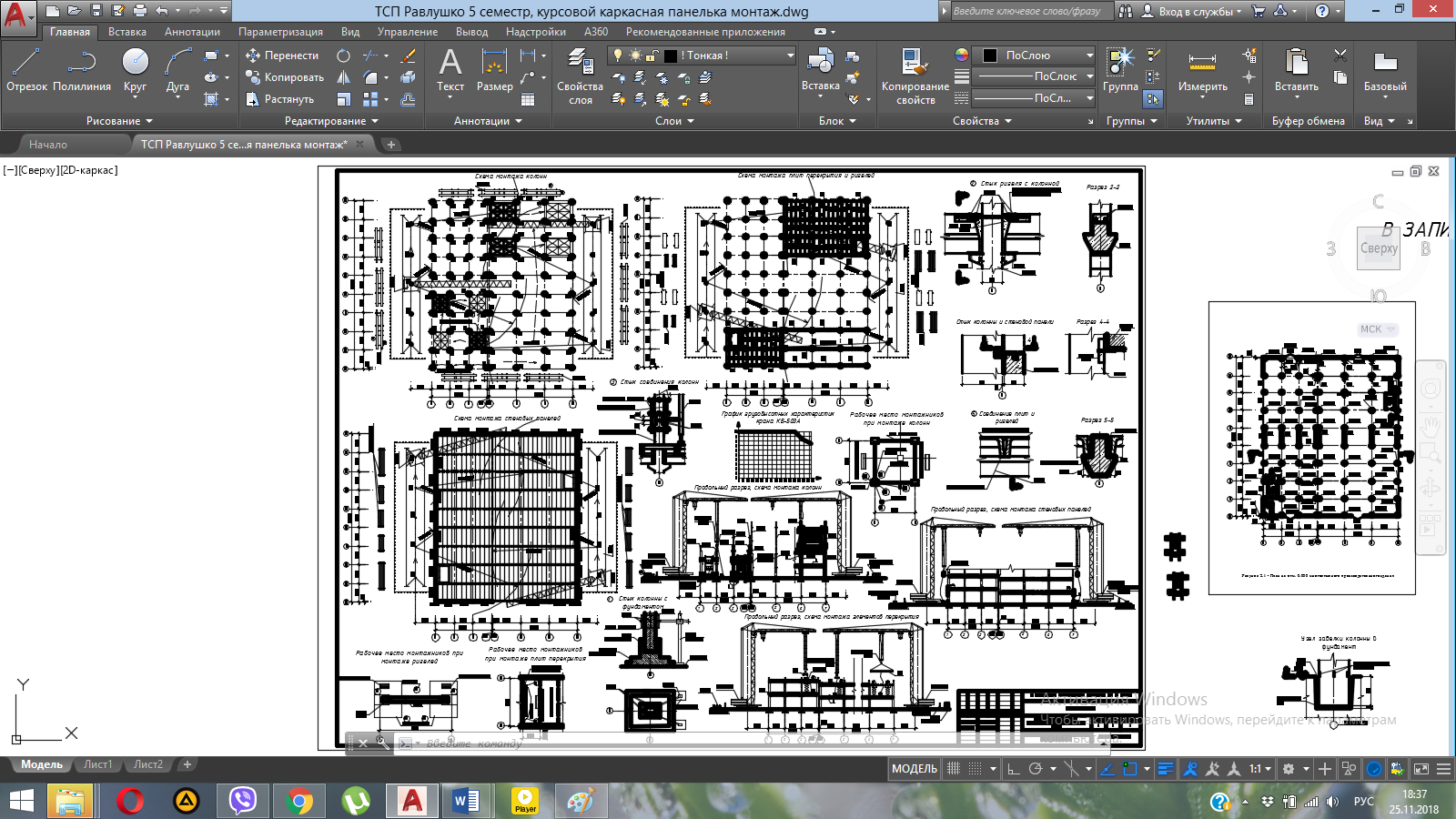Screen dimensions: 1456x819
Task: Open the ПоСлою color dropdown
Action: (1034, 56)
